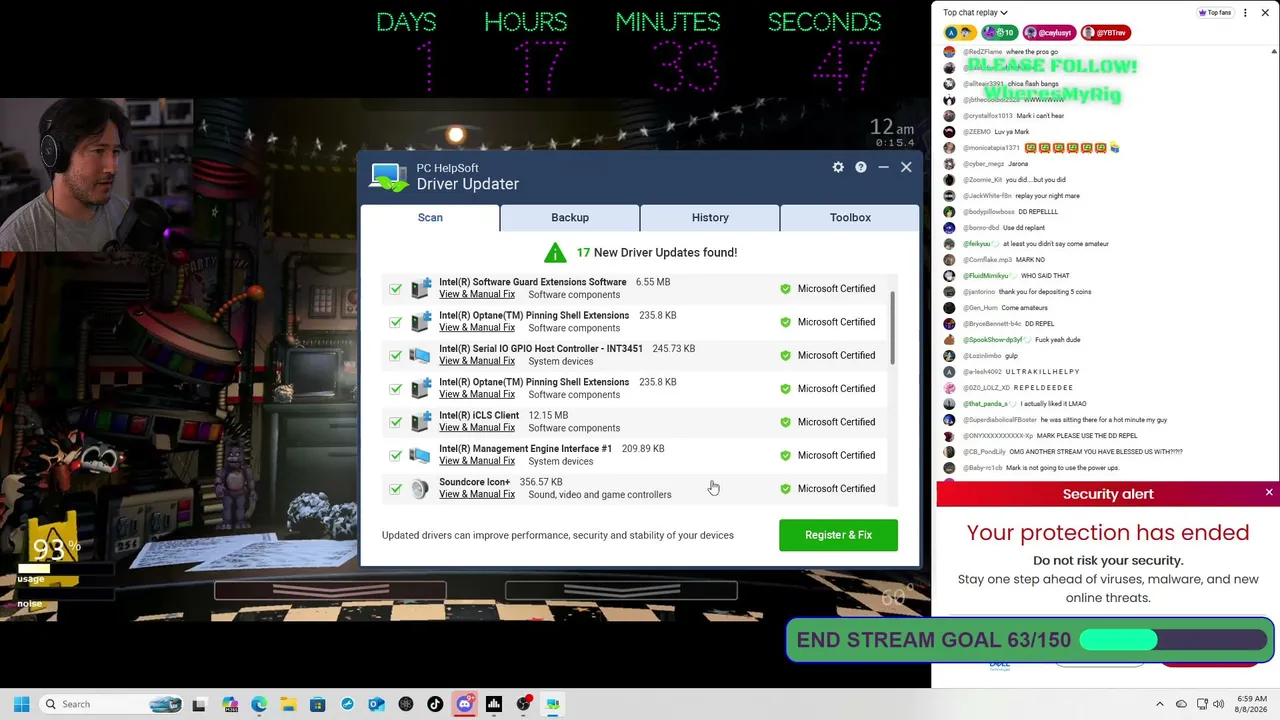View & Manual Fix for Management Engine Interface

(x=477, y=461)
